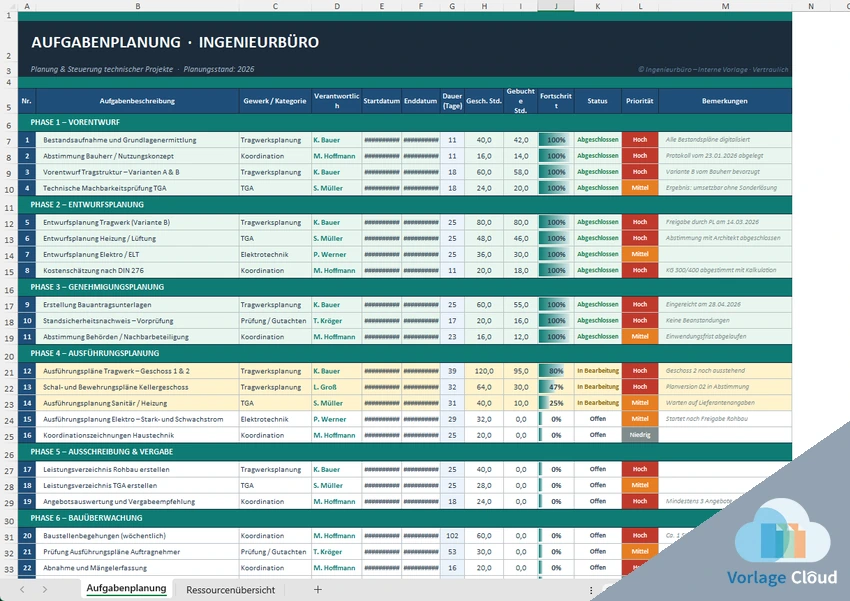Add a new sheet with the plus button
The image size is (850, 601).
(x=318, y=590)
